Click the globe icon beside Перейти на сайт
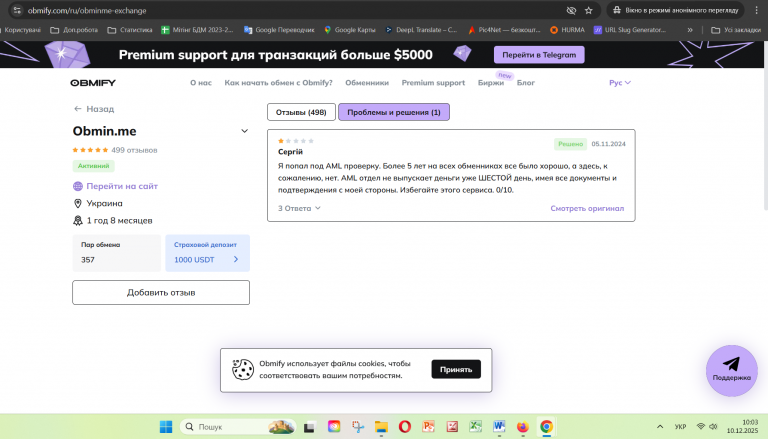Screen dimensions: 768x439 click(x=77, y=186)
